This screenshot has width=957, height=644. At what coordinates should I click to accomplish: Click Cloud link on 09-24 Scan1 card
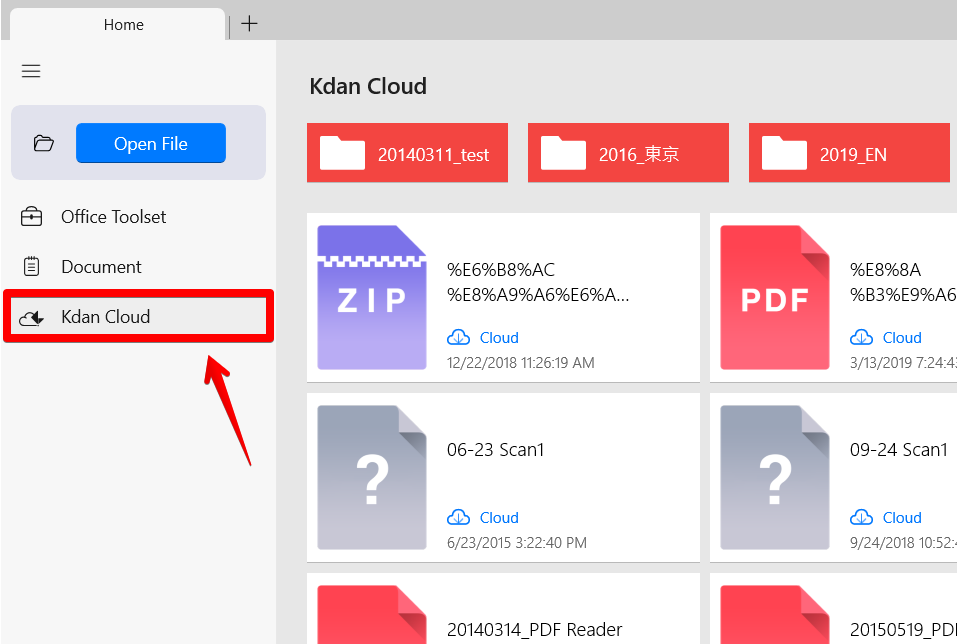902,518
